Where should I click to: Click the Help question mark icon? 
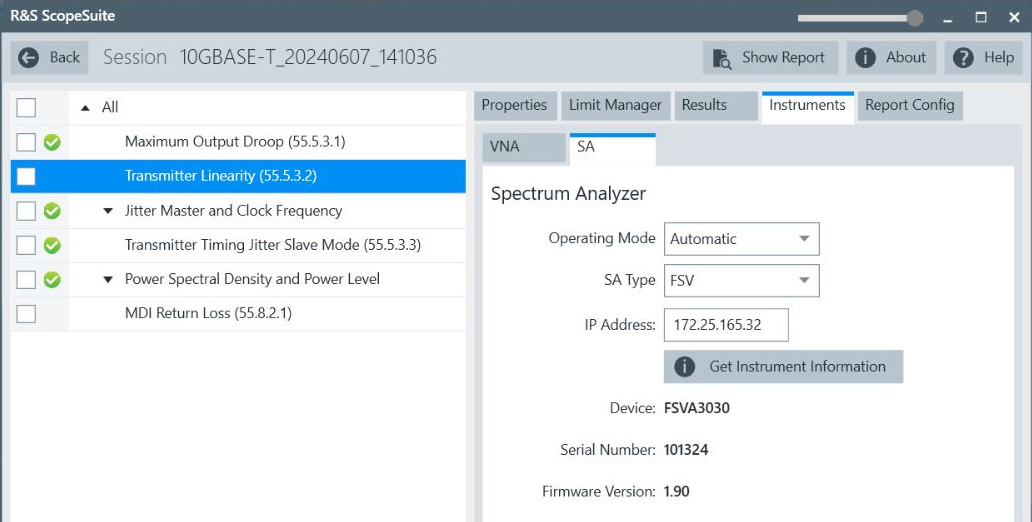[963, 58]
